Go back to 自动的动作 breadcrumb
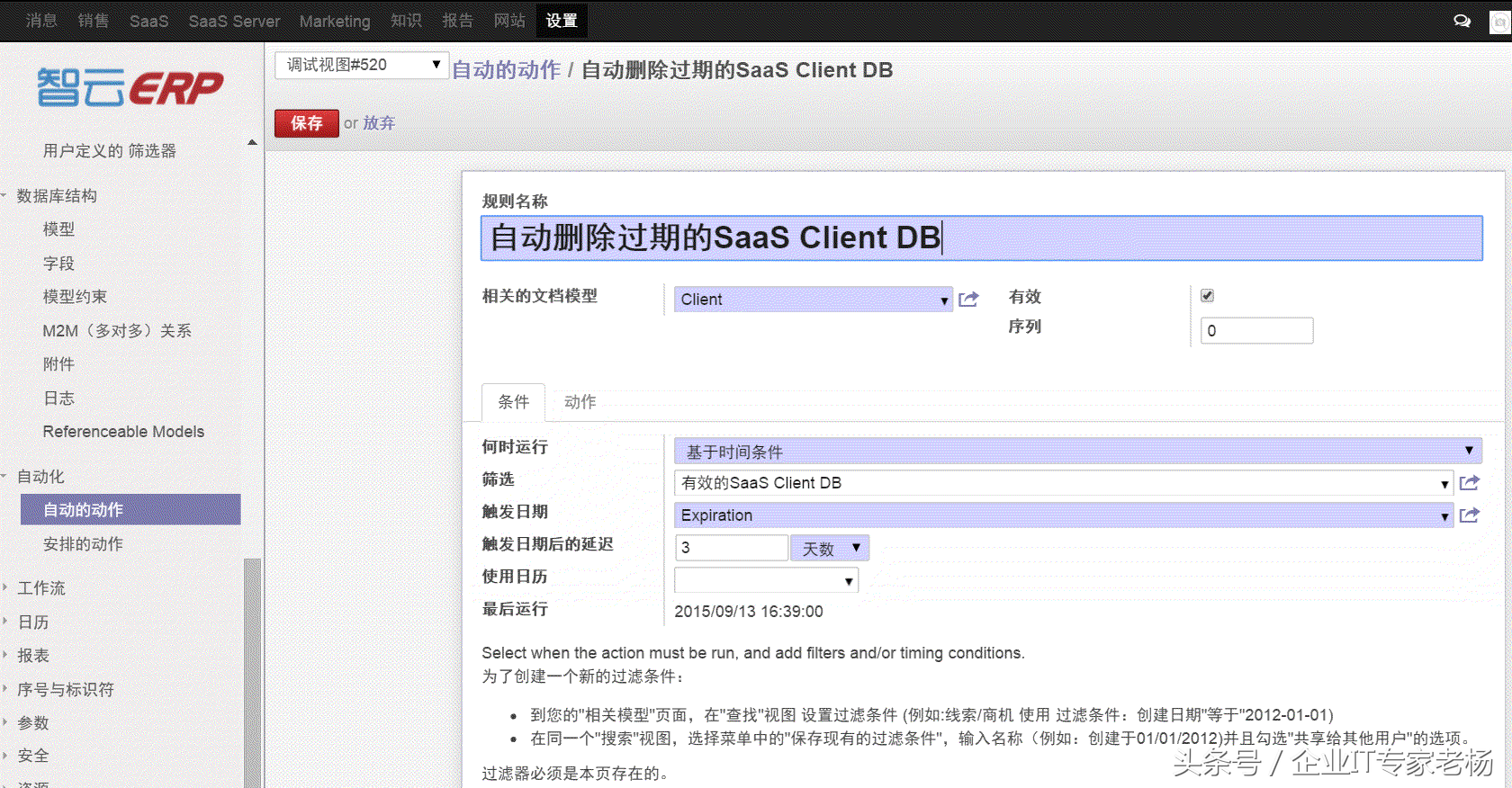The image size is (1512, 788). (507, 70)
